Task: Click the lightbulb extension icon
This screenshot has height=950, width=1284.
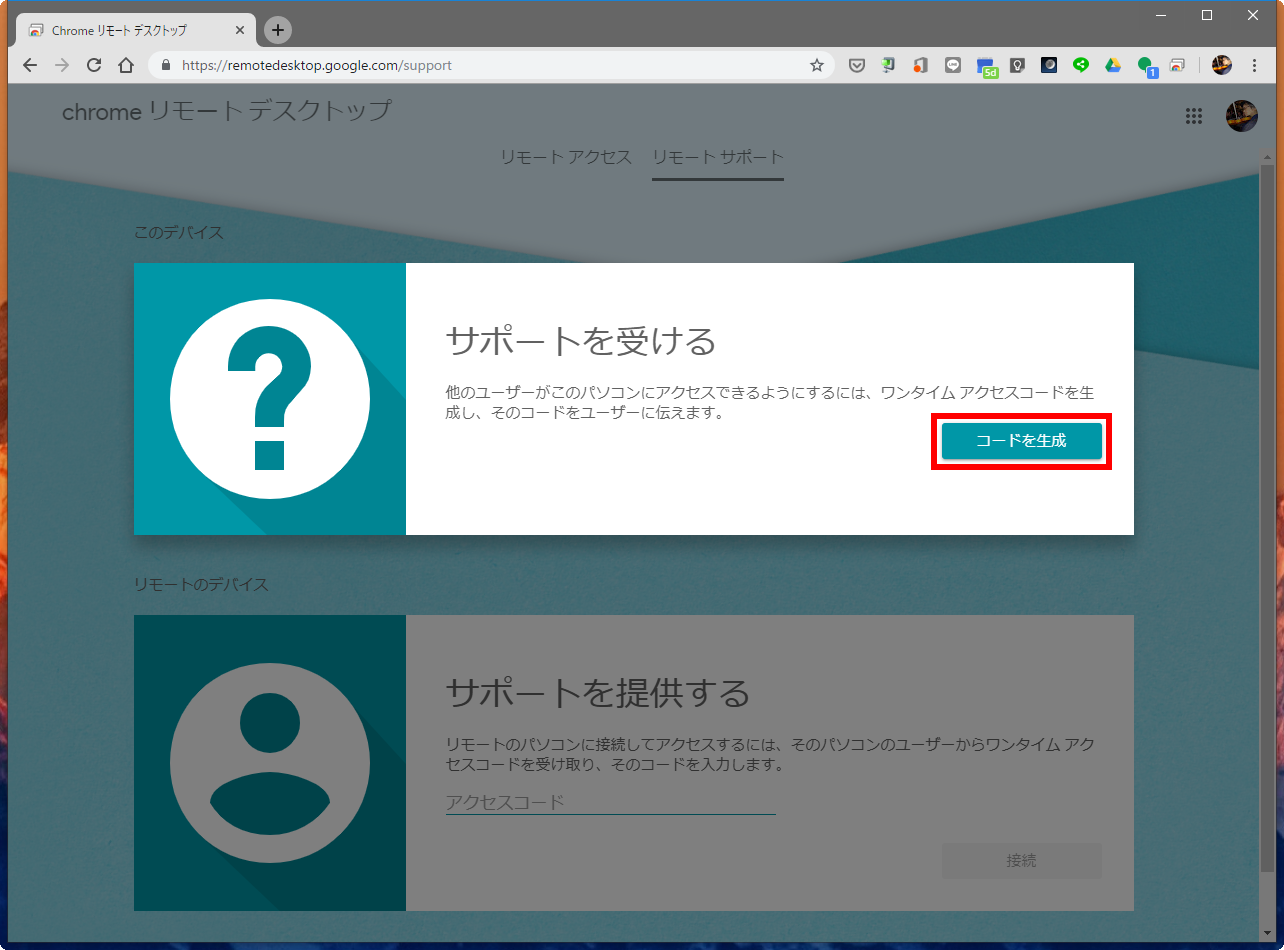Action: [1017, 65]
